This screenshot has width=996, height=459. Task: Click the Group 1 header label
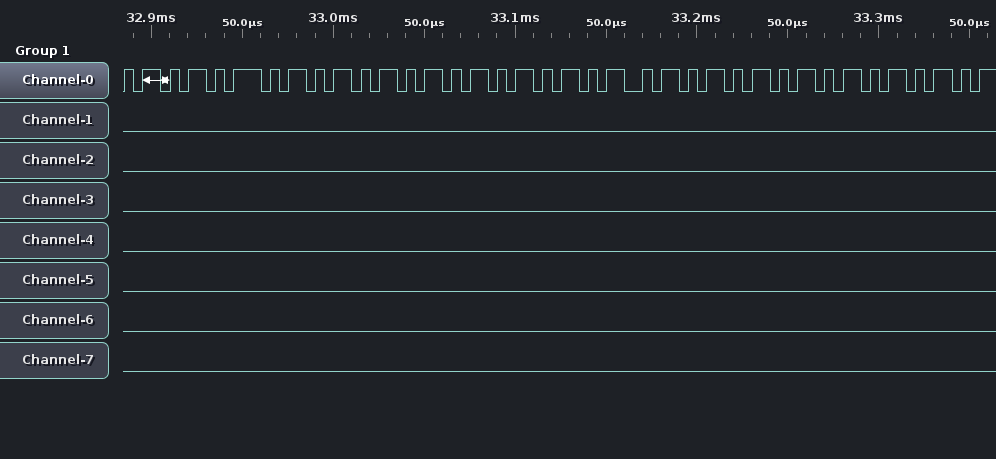(42, 51)
